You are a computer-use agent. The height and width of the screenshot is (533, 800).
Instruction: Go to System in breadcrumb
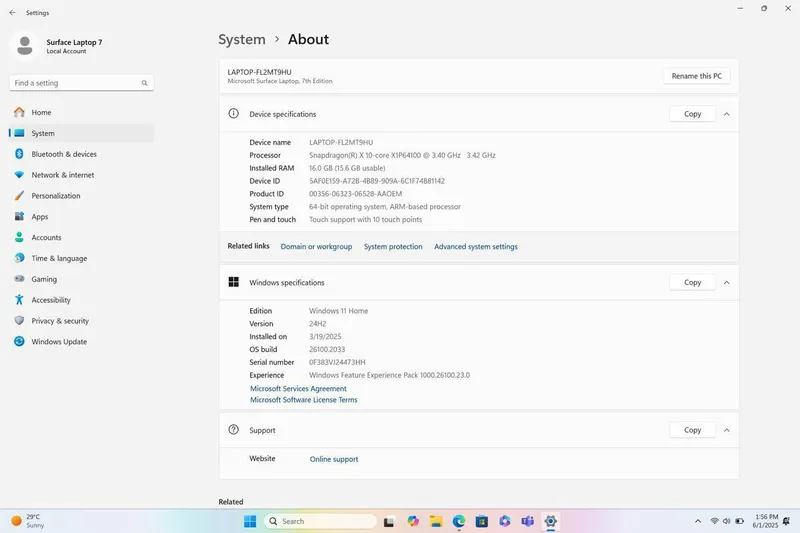(x=242, y=39)
